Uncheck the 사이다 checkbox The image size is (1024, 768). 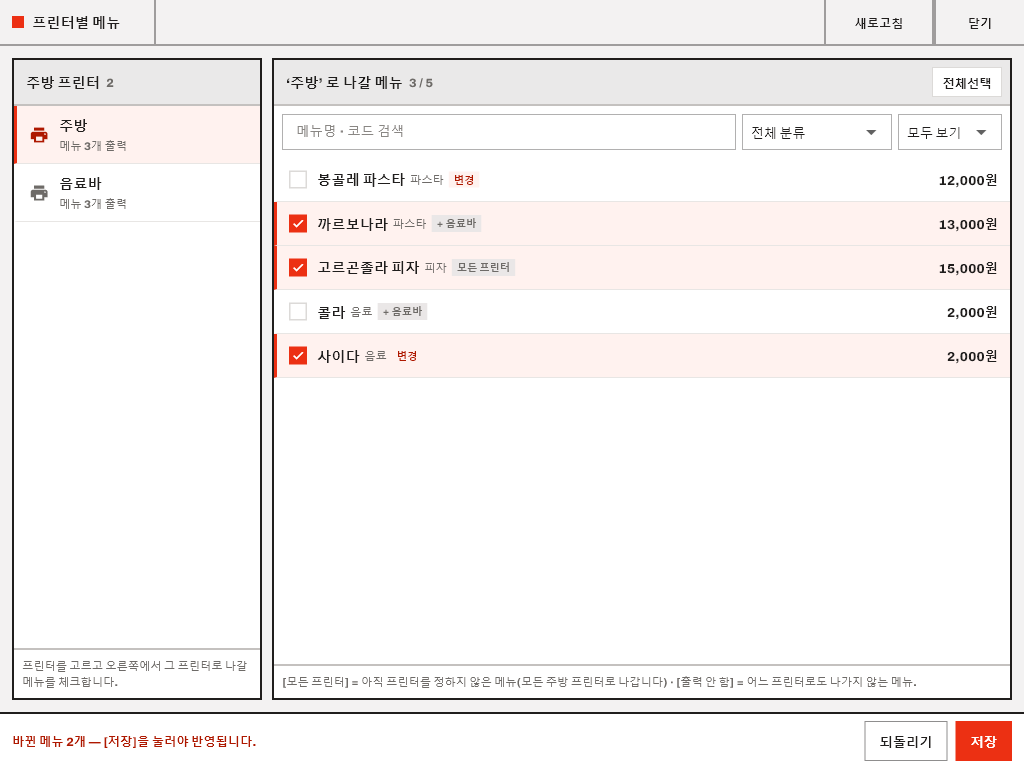(x=298, y=356)
